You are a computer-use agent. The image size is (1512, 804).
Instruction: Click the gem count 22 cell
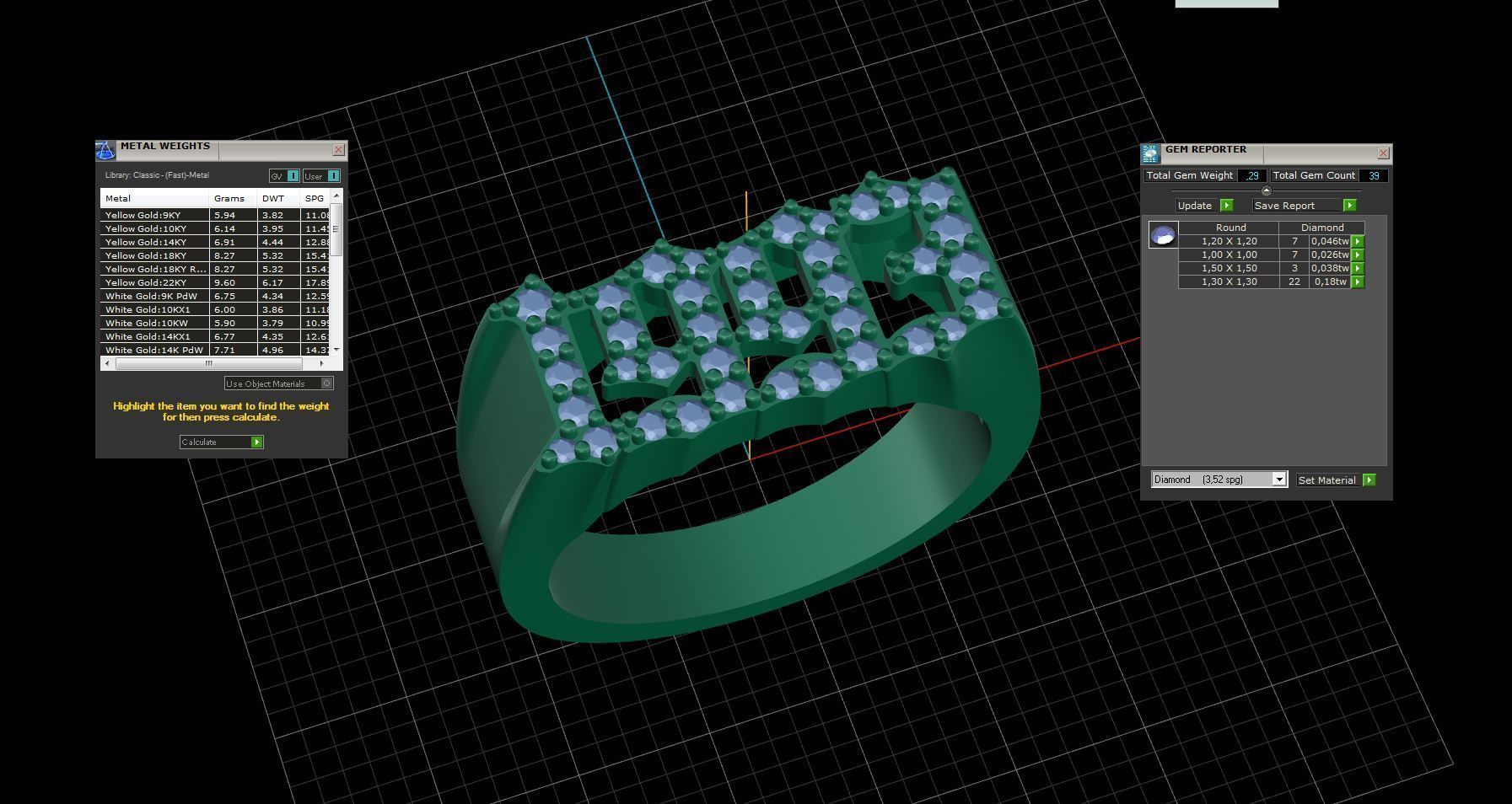coord(1294,282)
